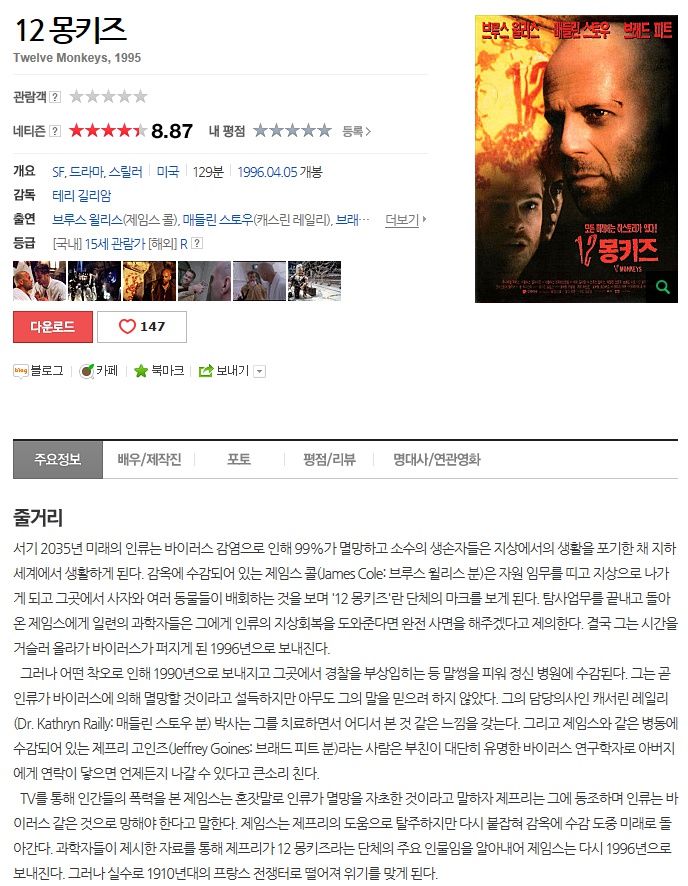Click the SF genre link
The image size is (688, 886).
click(x=58, y=172)
